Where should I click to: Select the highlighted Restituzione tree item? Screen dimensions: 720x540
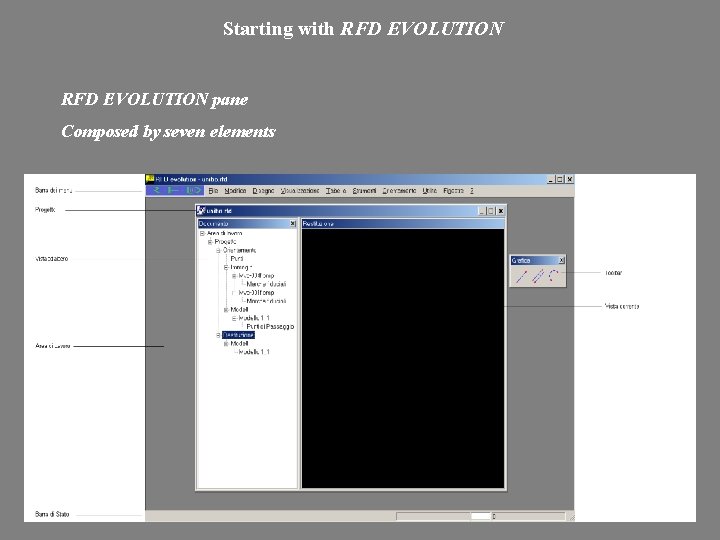tap(238, 335)
